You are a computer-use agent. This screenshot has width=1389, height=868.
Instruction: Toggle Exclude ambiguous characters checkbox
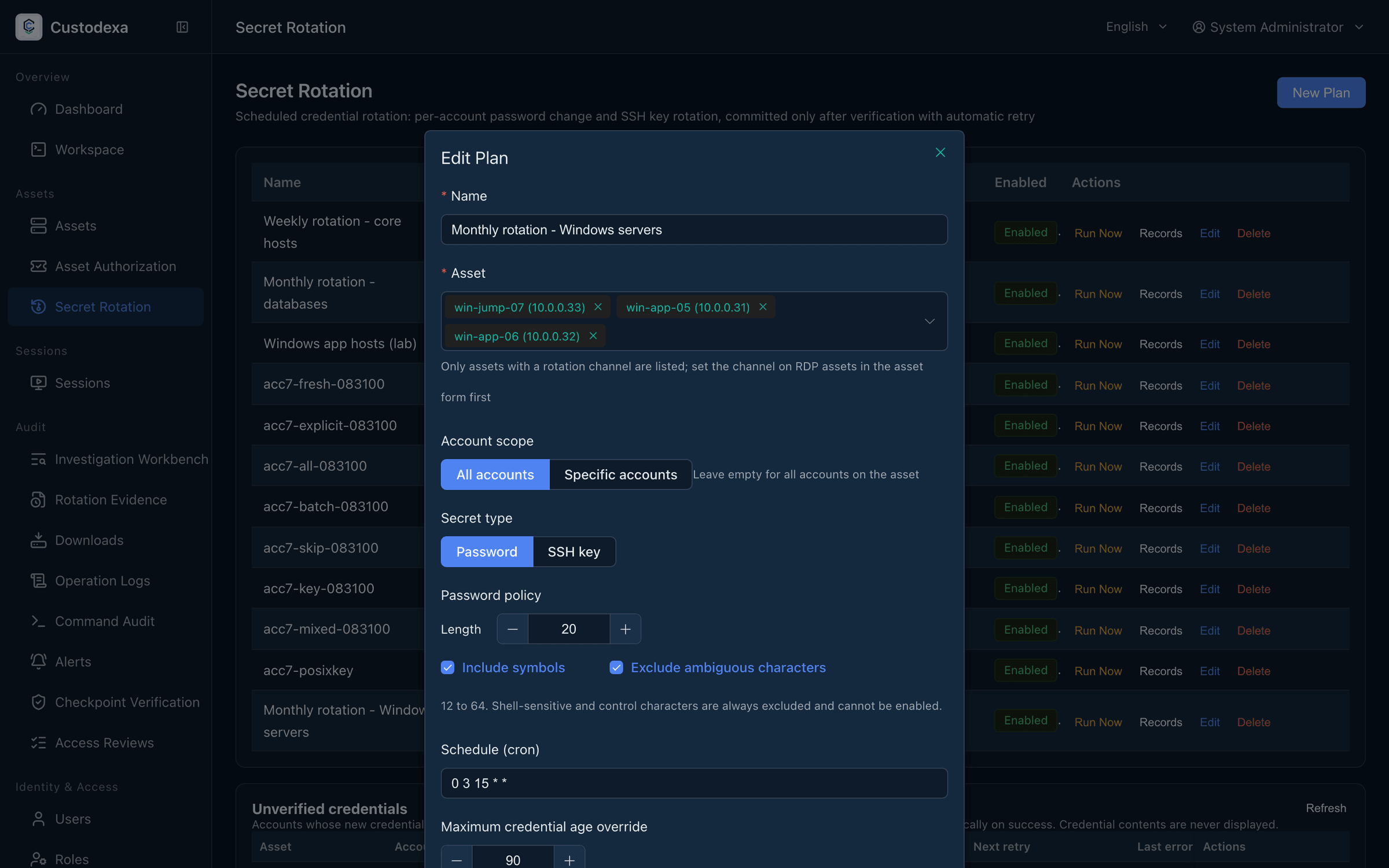pyautogui.click(x=616, y=667)
